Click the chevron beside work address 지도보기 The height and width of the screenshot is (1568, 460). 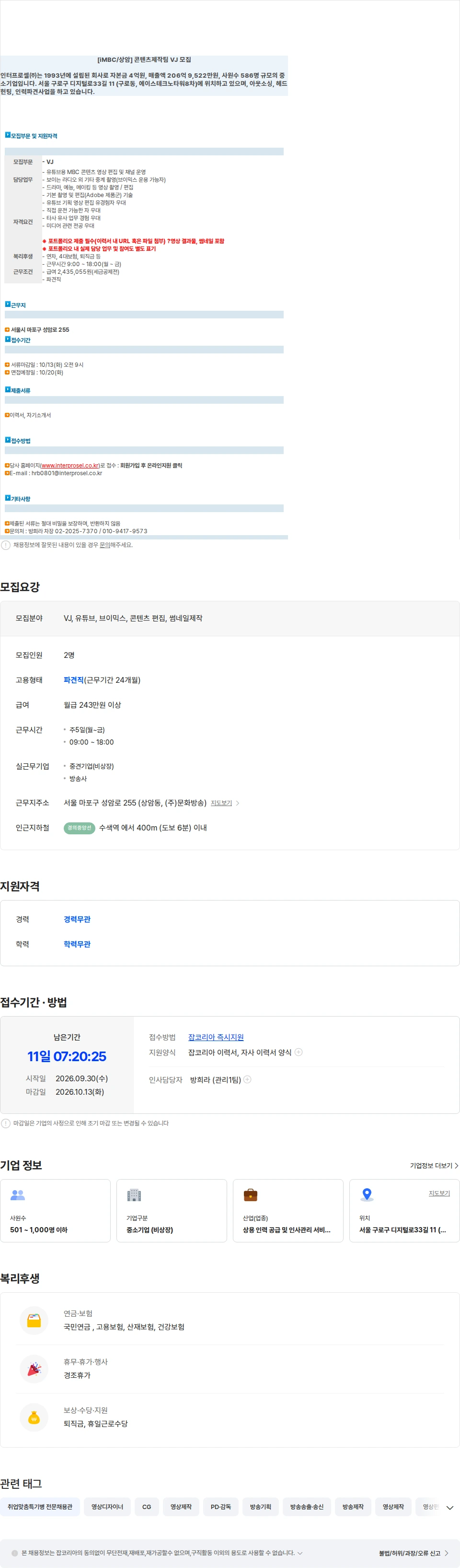pyautogui.click(x=237, y=803)
